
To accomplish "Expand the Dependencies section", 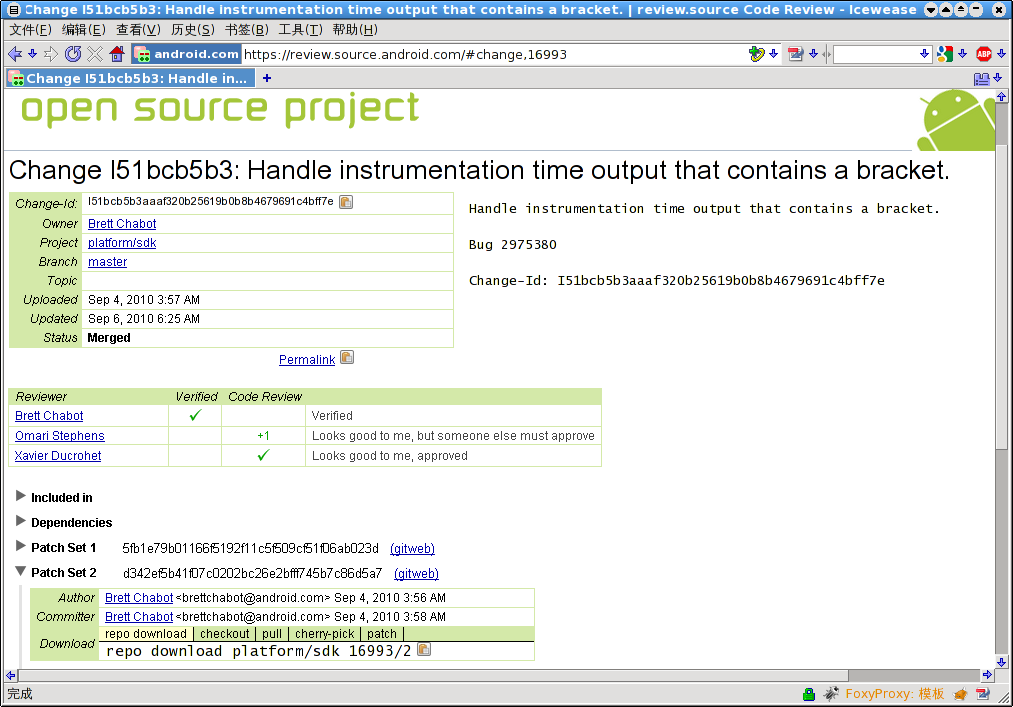I will [21, 521].
